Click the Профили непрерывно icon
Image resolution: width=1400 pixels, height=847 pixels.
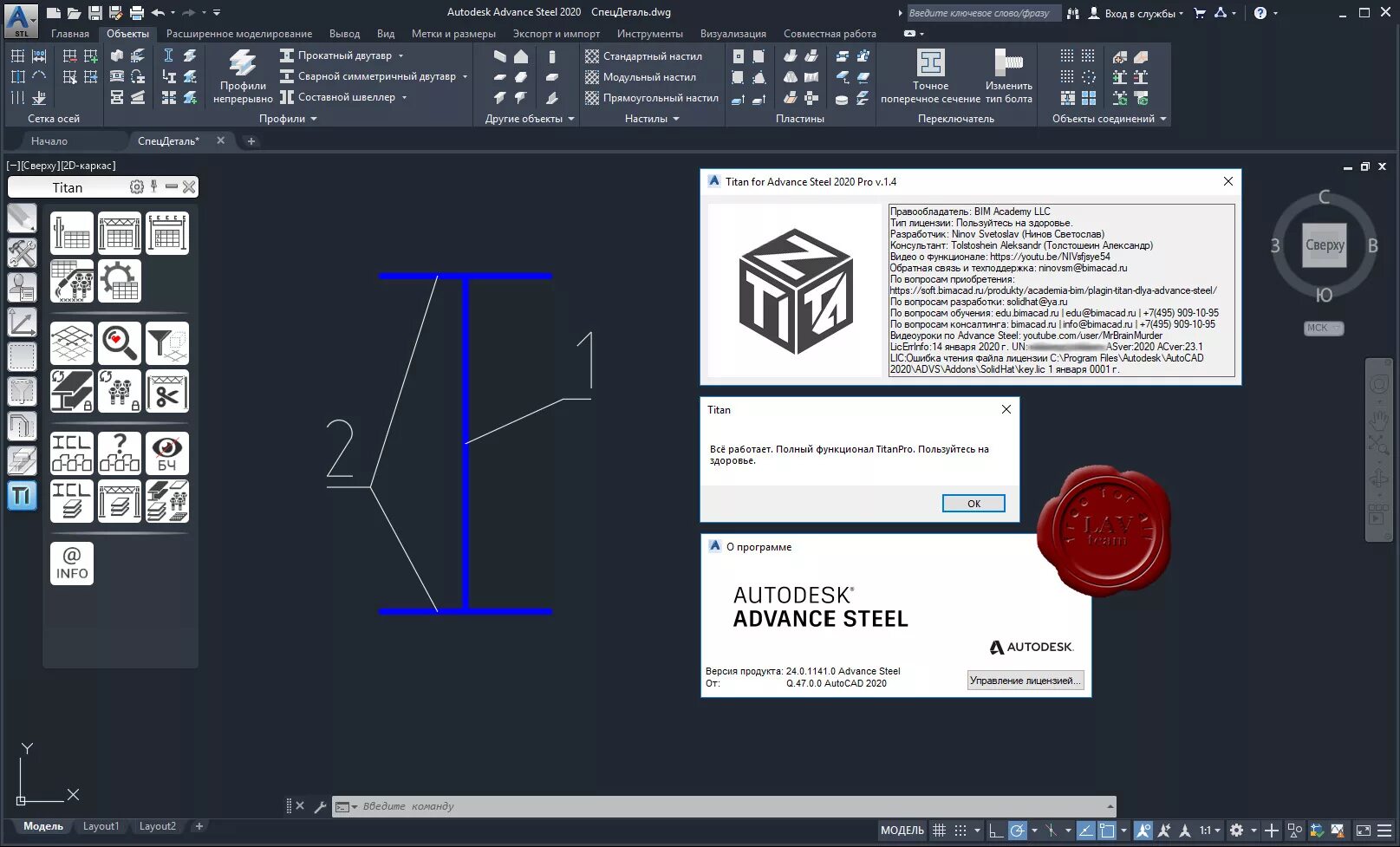(243, 76)
